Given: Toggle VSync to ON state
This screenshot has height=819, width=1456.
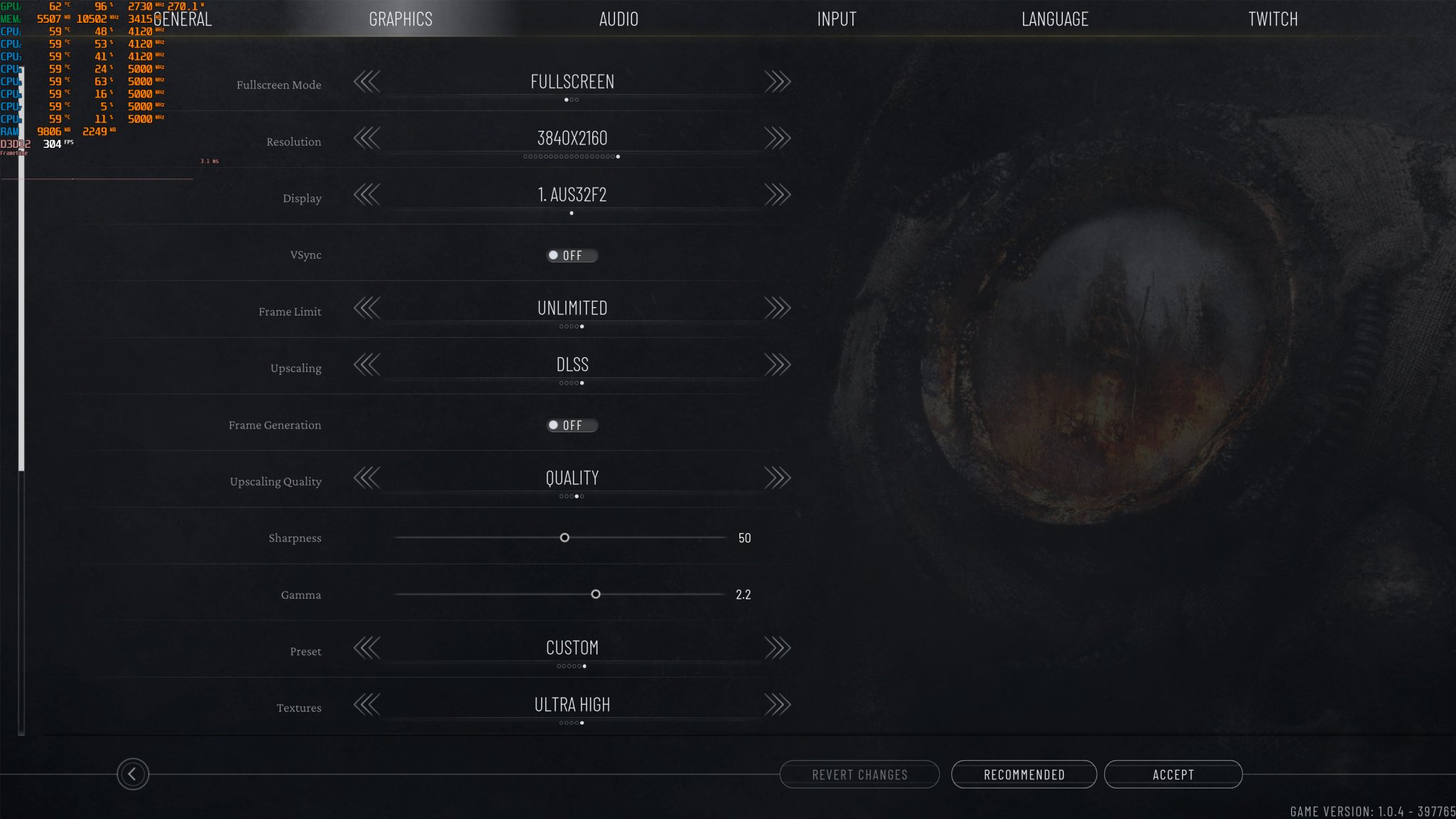Looking at the screenshot, I should click(571, 255).
